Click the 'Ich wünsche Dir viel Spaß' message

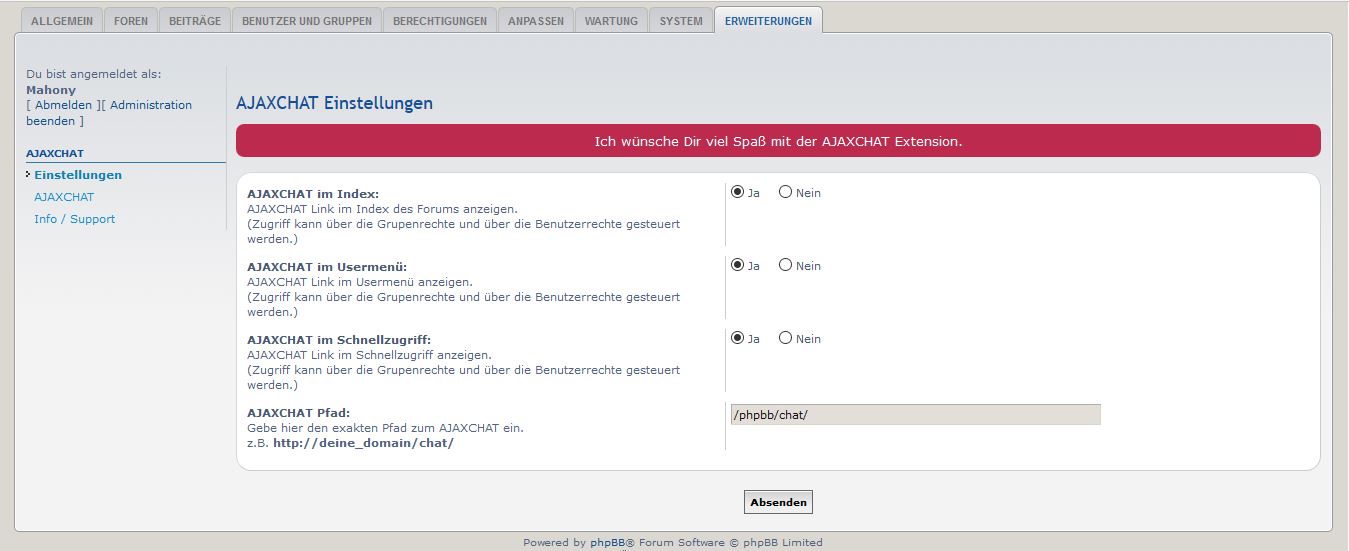(778, 141)
